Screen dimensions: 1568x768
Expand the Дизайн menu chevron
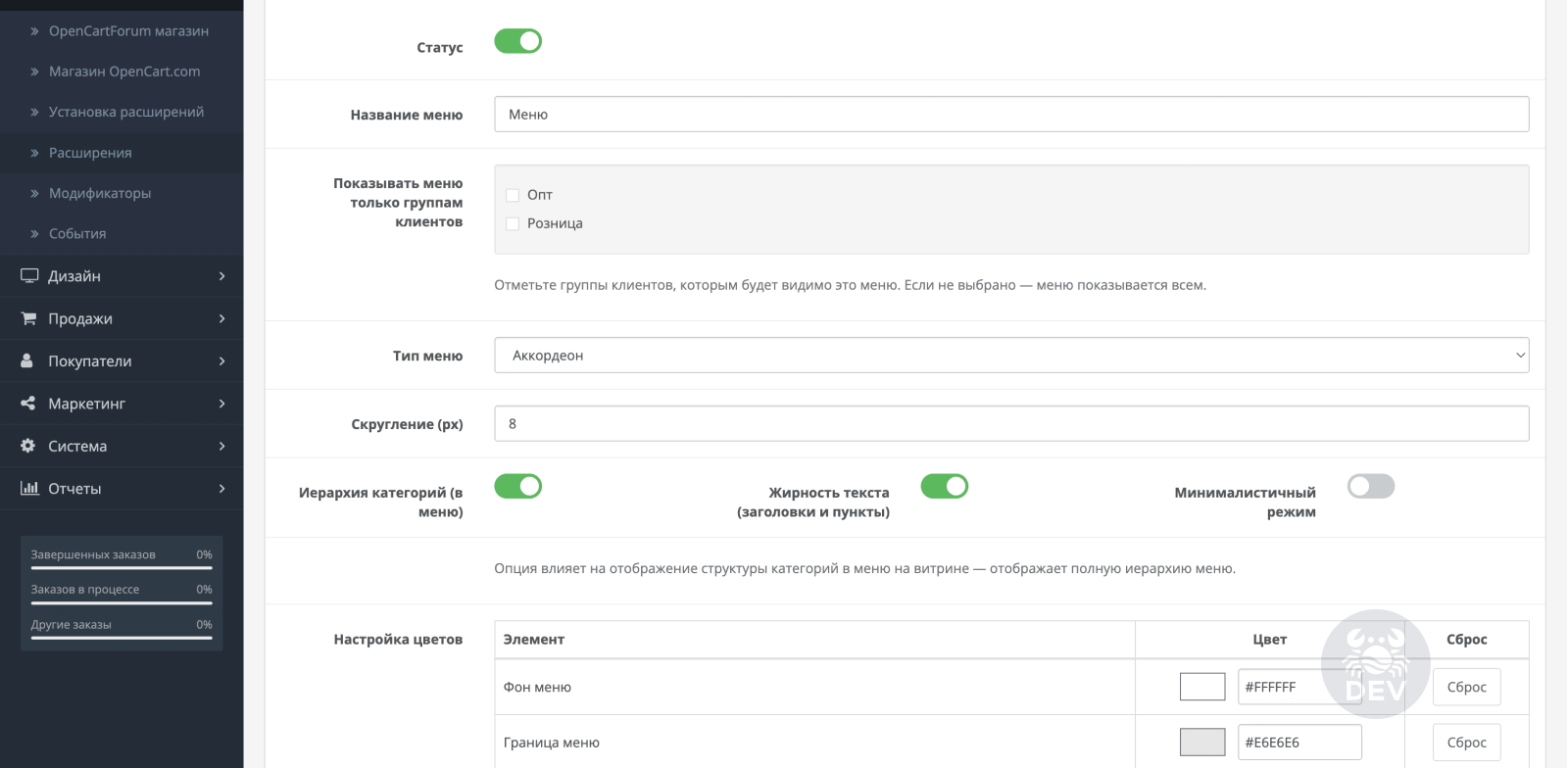point(222,276)
